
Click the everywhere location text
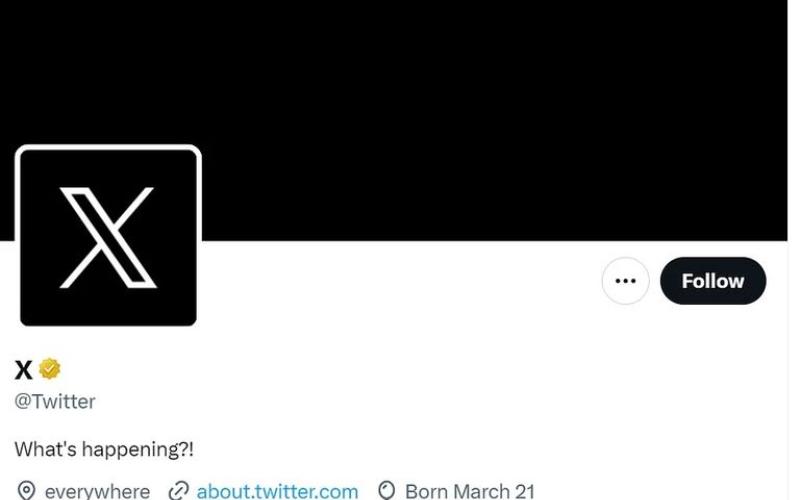(x=97, y=491)
